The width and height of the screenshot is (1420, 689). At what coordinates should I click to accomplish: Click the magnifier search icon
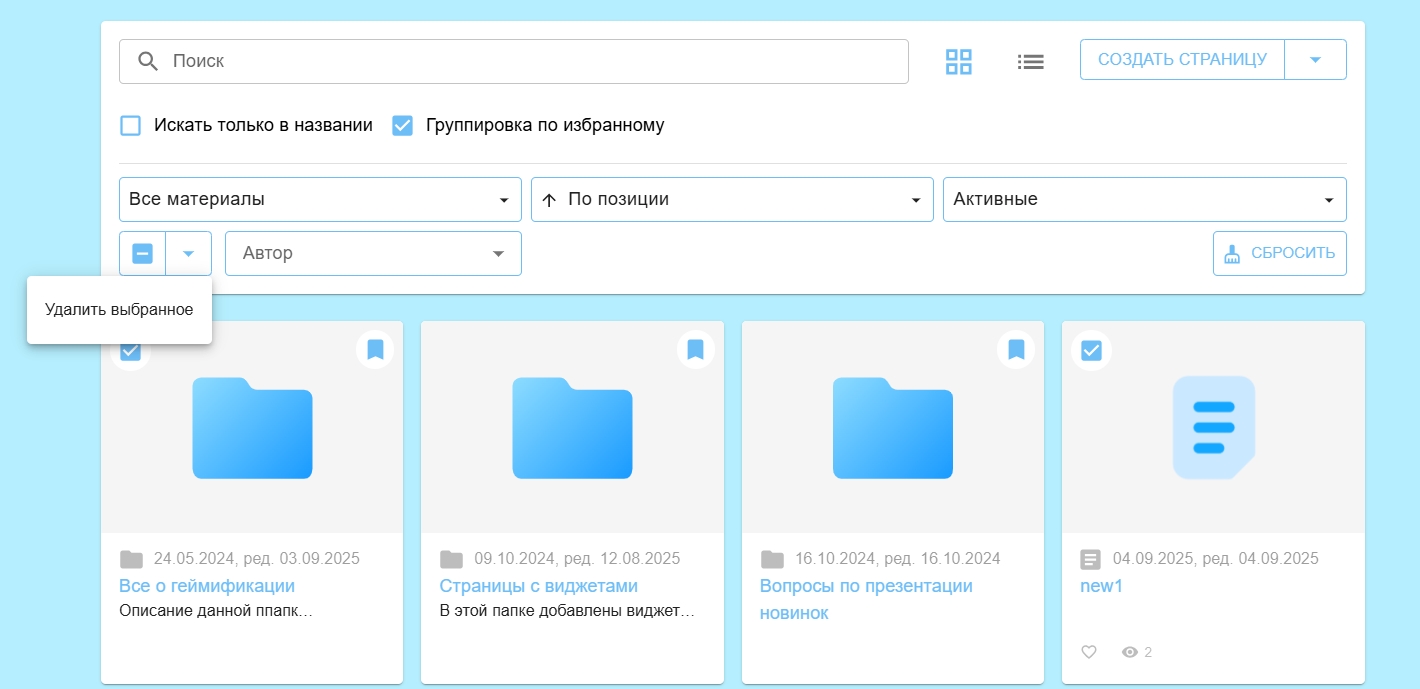pyautogui.click(x=148, y=61)
